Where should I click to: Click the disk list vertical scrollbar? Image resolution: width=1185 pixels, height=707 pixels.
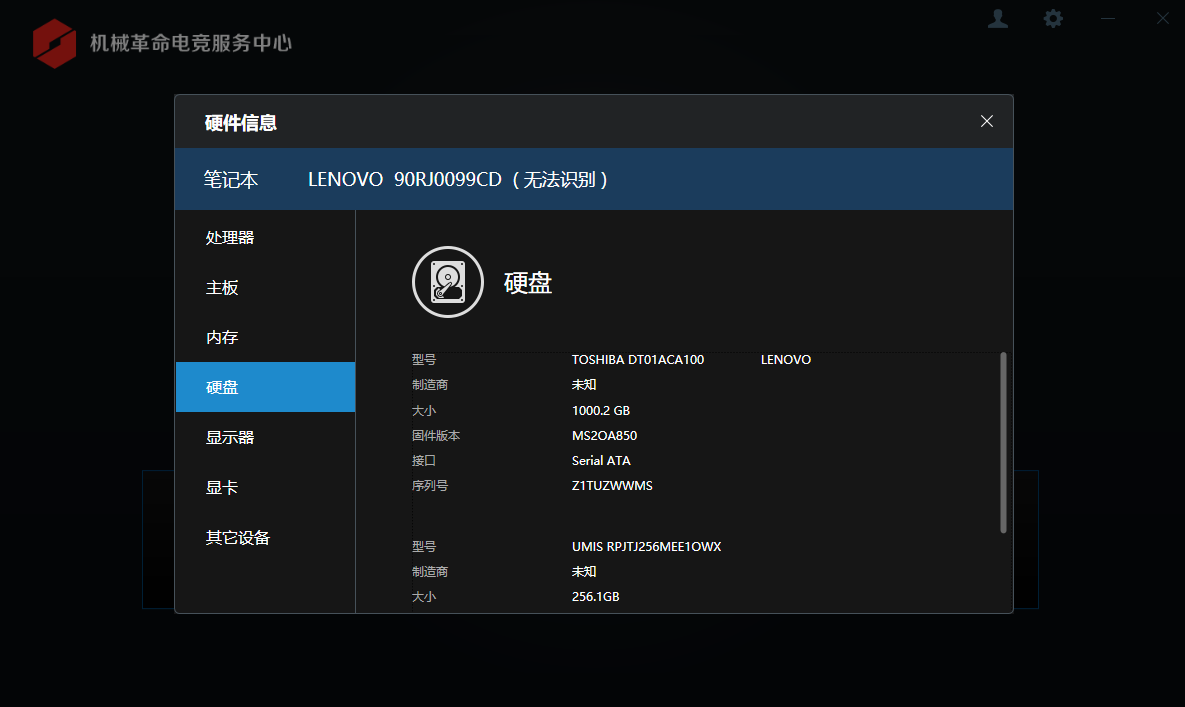(x=1004, y=443)
